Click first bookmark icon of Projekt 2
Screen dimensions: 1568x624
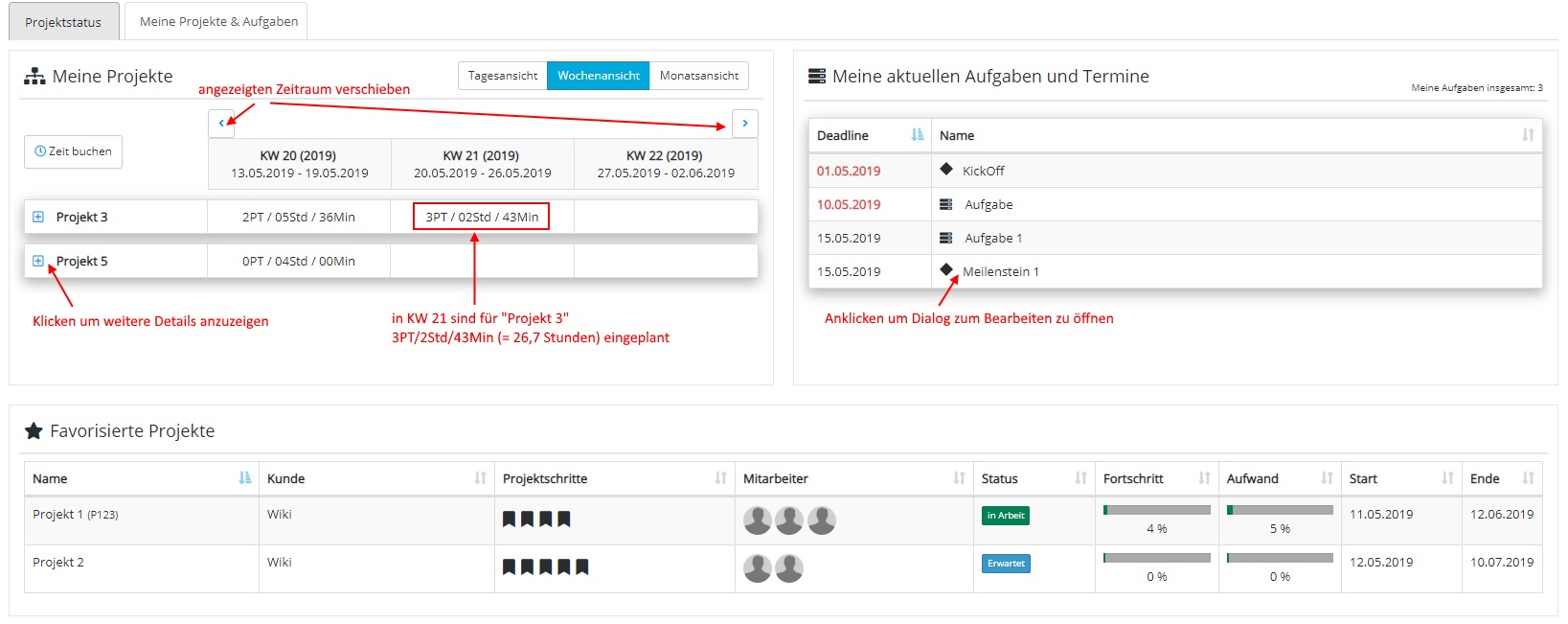coord(510,566)
